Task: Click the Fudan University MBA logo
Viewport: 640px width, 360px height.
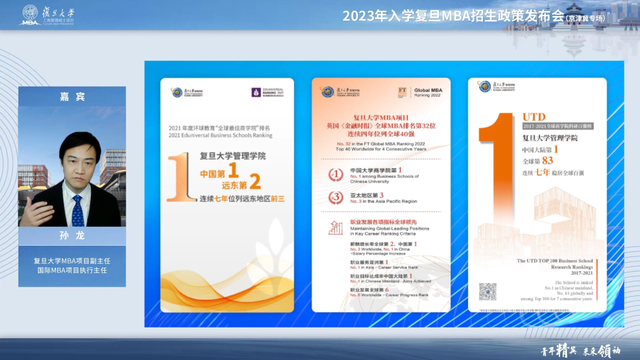Action: coord(47,15)
